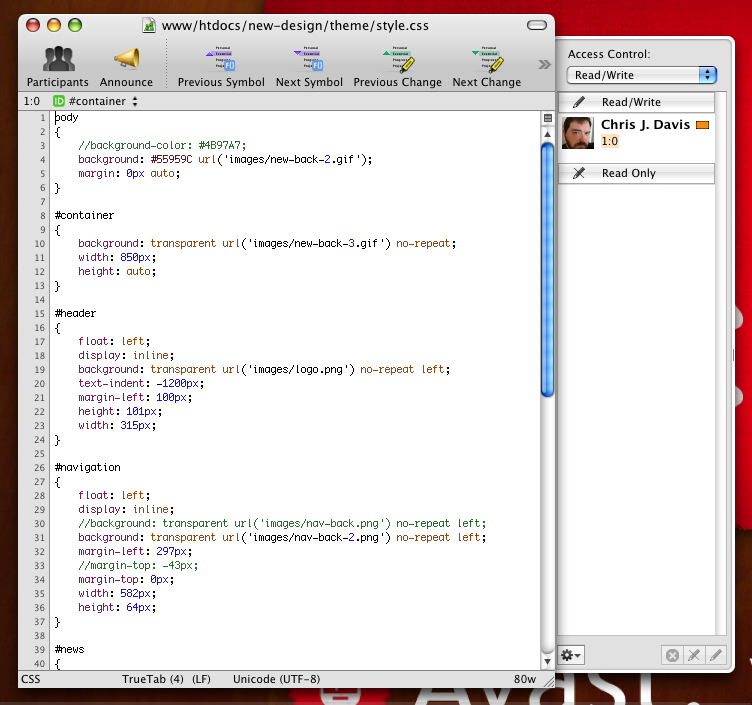Click the green zoom window button
The width and height of the screenshot is (752, 705).
pyautogui.click(x=75, y=25)
